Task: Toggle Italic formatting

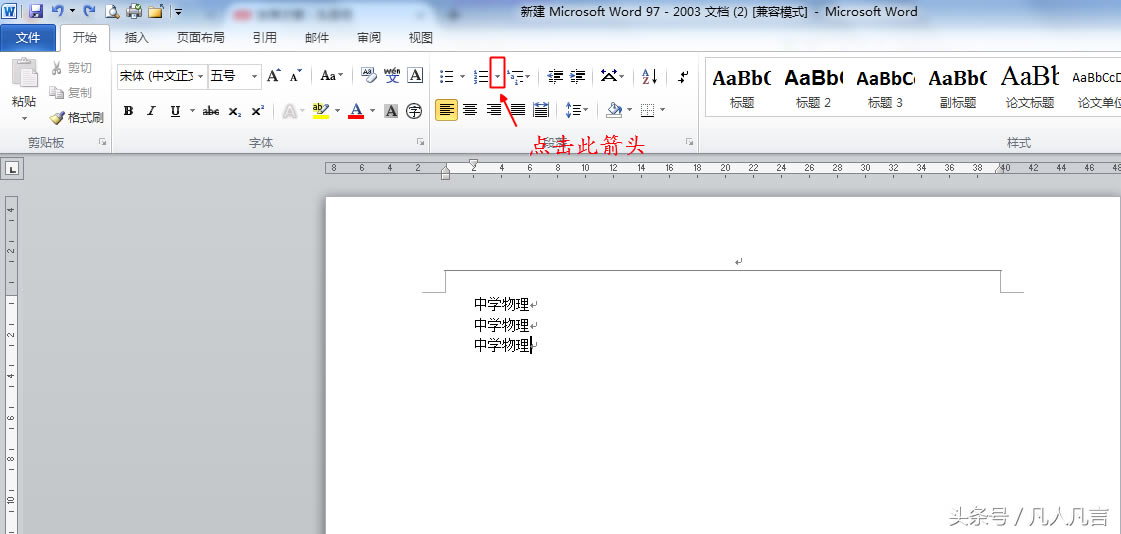Action: pos(152,111)
